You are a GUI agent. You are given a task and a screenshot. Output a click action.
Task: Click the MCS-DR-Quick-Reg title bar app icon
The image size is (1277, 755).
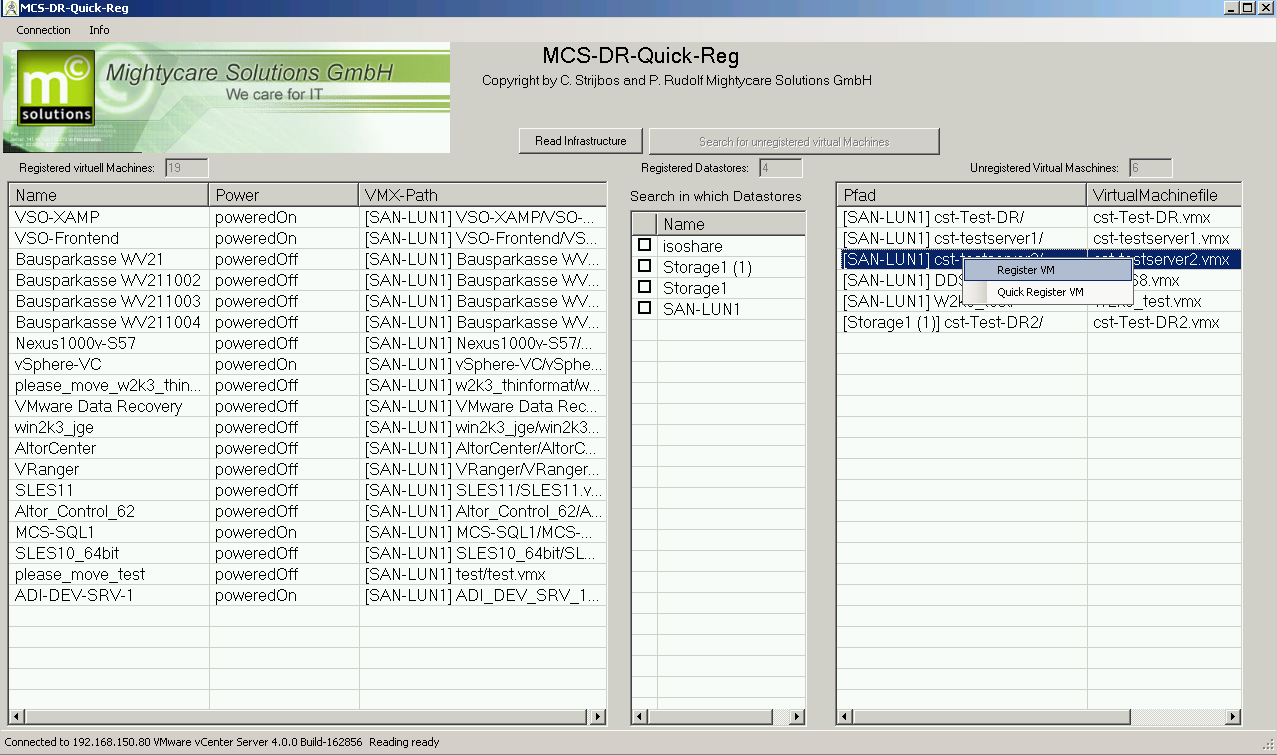[x=10, y=8]
